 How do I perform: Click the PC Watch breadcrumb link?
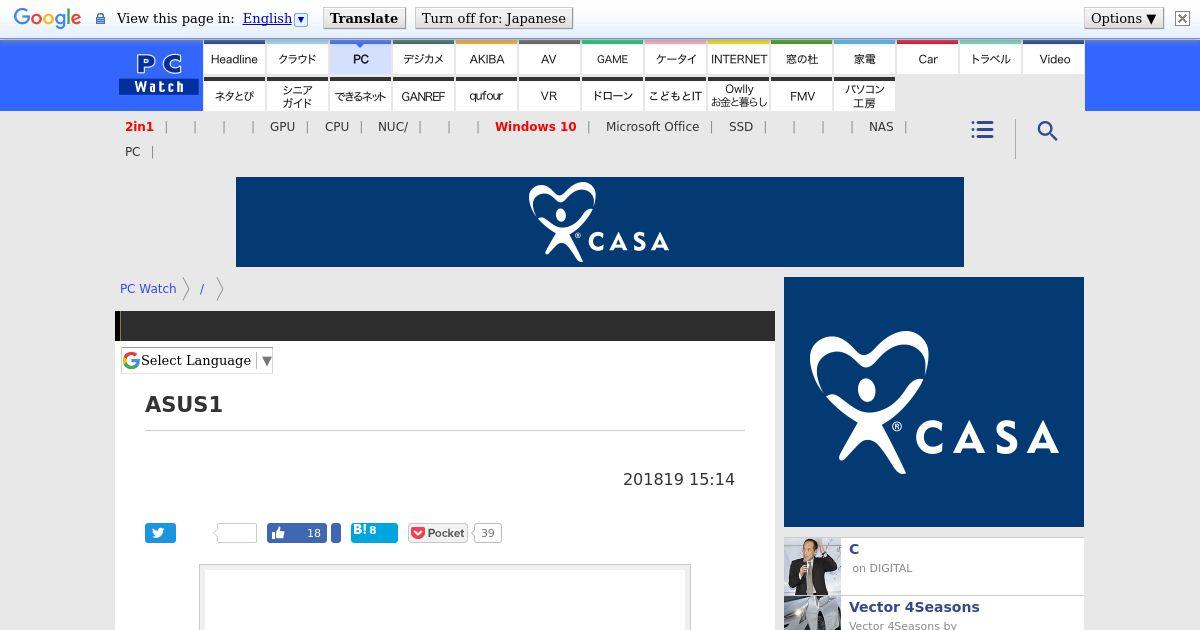pyautogui.click(x=148, y=288)
